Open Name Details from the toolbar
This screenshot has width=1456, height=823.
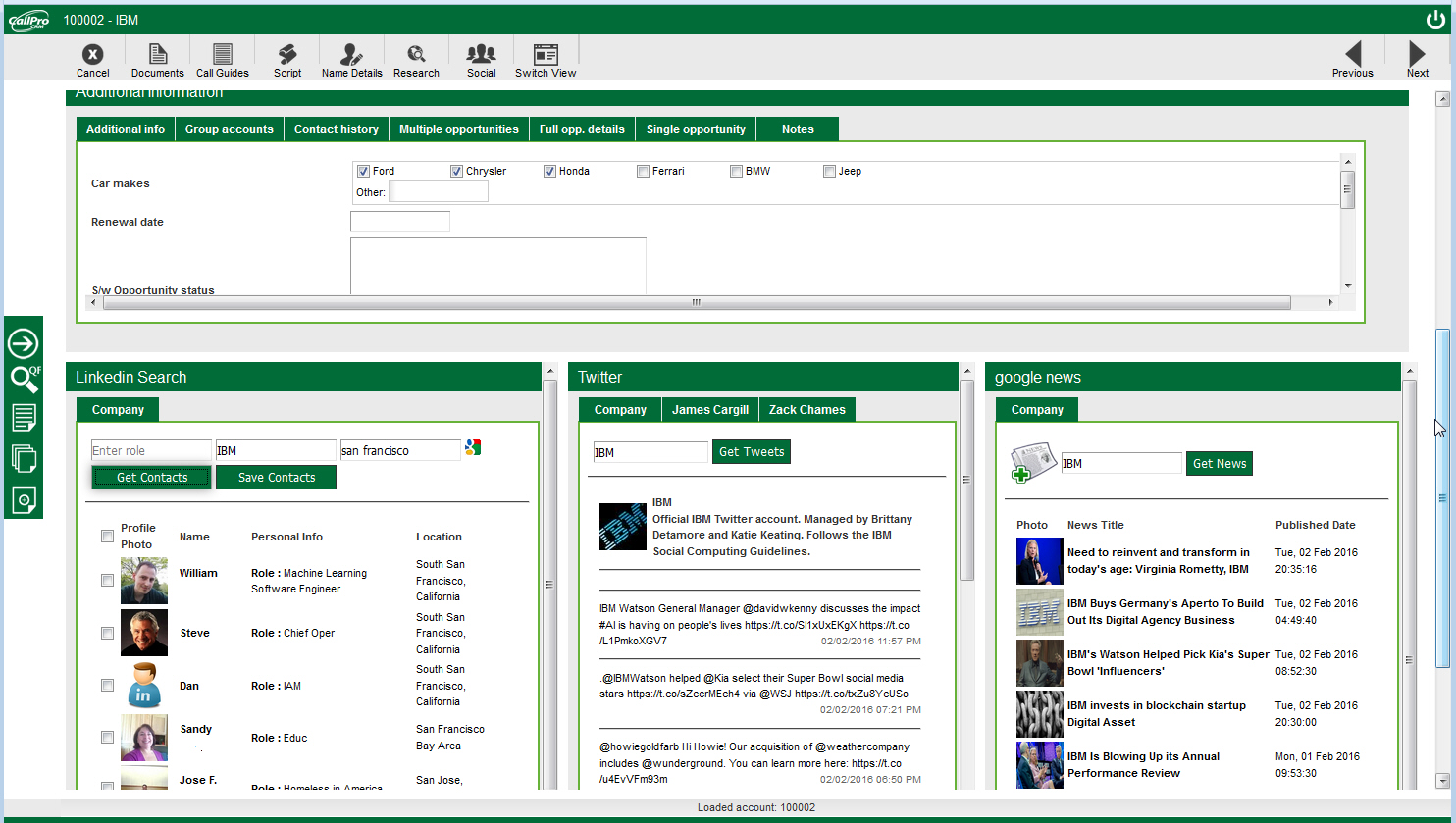[352, 60]
